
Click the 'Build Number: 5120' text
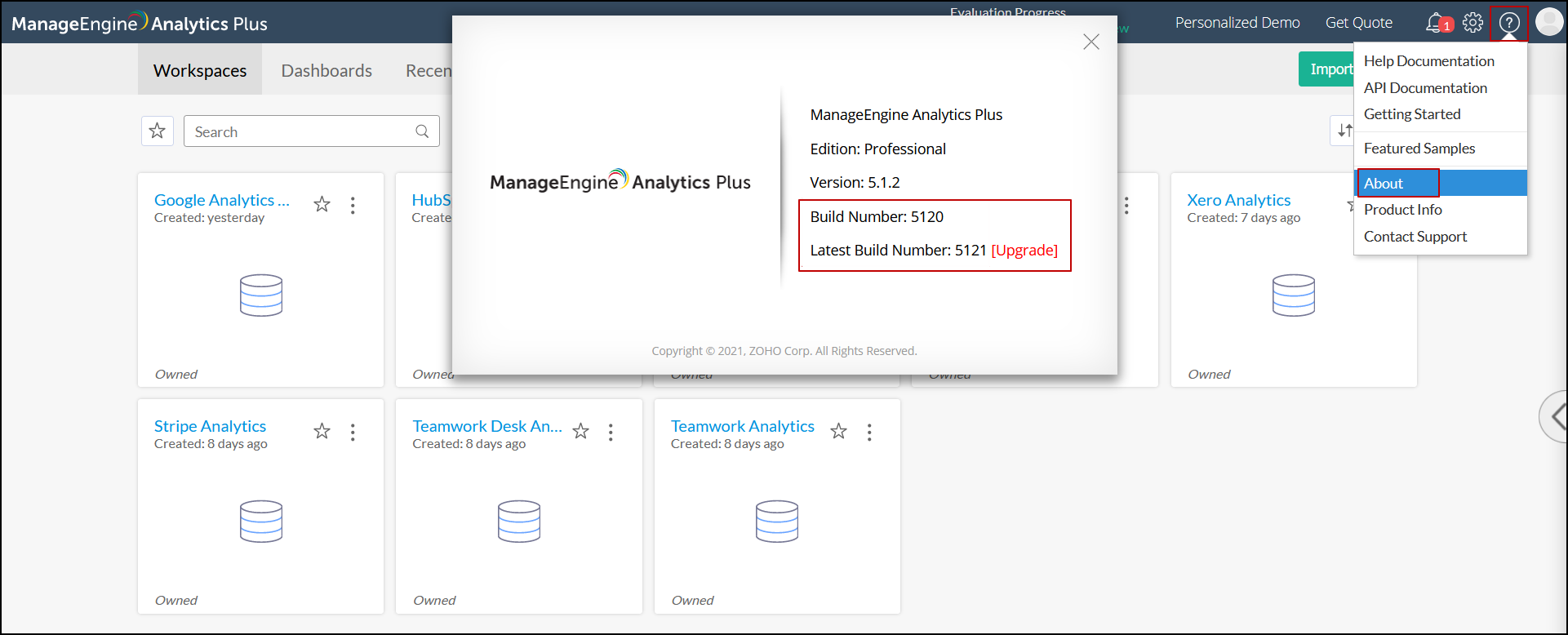point(877,217)
